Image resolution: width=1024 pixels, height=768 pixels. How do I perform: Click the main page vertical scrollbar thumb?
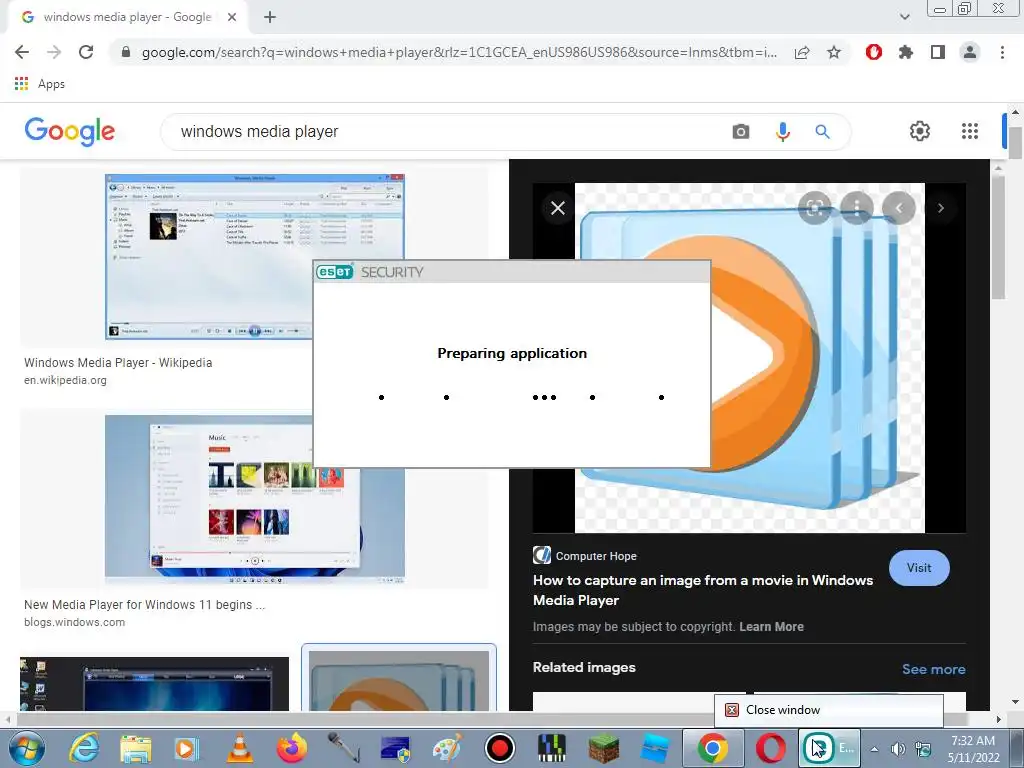point(1014,143)
